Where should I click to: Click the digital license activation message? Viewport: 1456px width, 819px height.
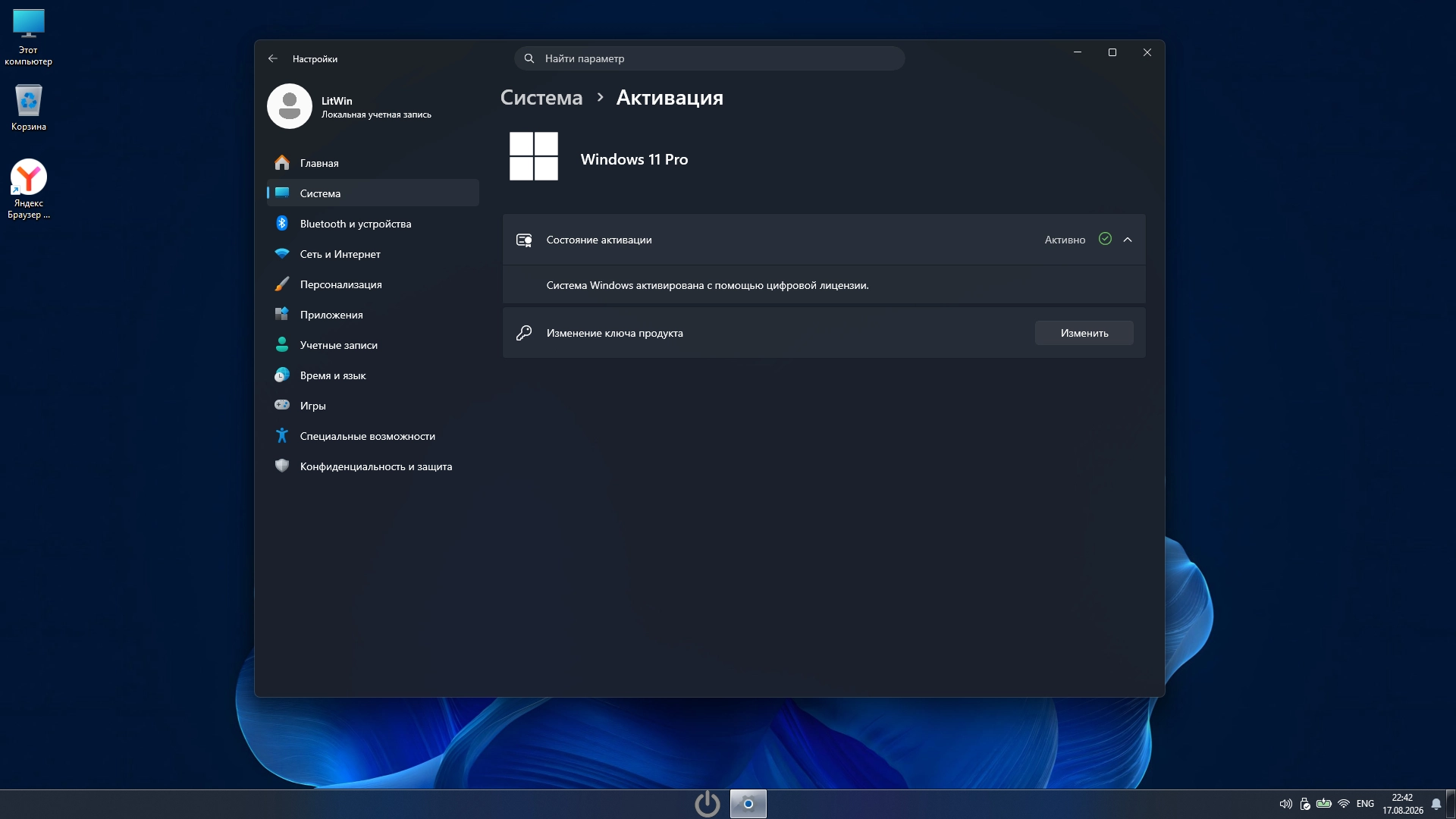708,285
